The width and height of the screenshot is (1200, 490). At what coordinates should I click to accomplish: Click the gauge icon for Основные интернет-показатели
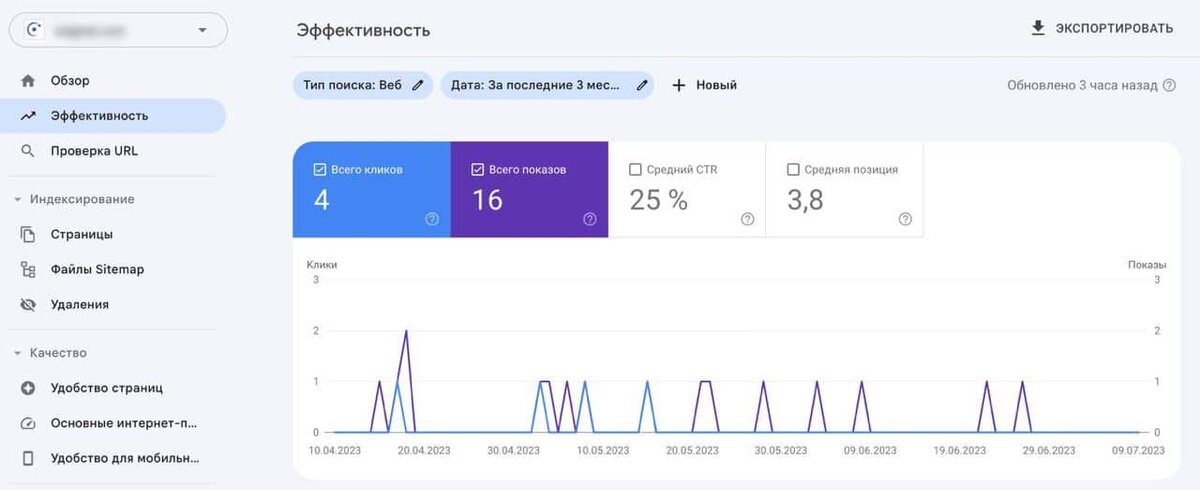pyautogui.click(x=28, y=423)
